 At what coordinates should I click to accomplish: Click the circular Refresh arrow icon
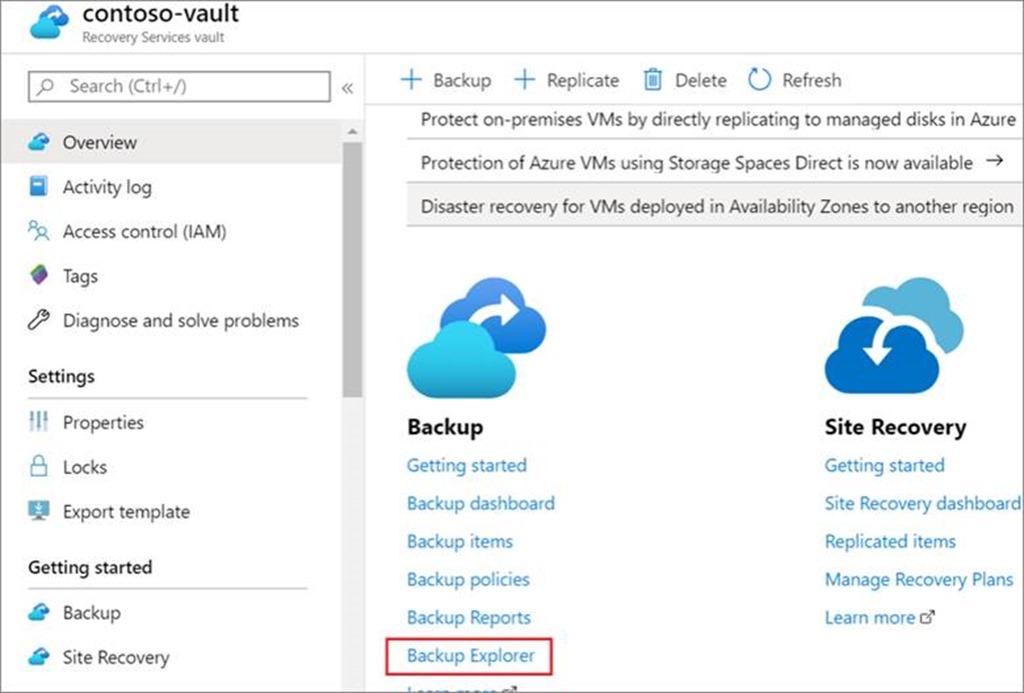click(x=760, y=80)
